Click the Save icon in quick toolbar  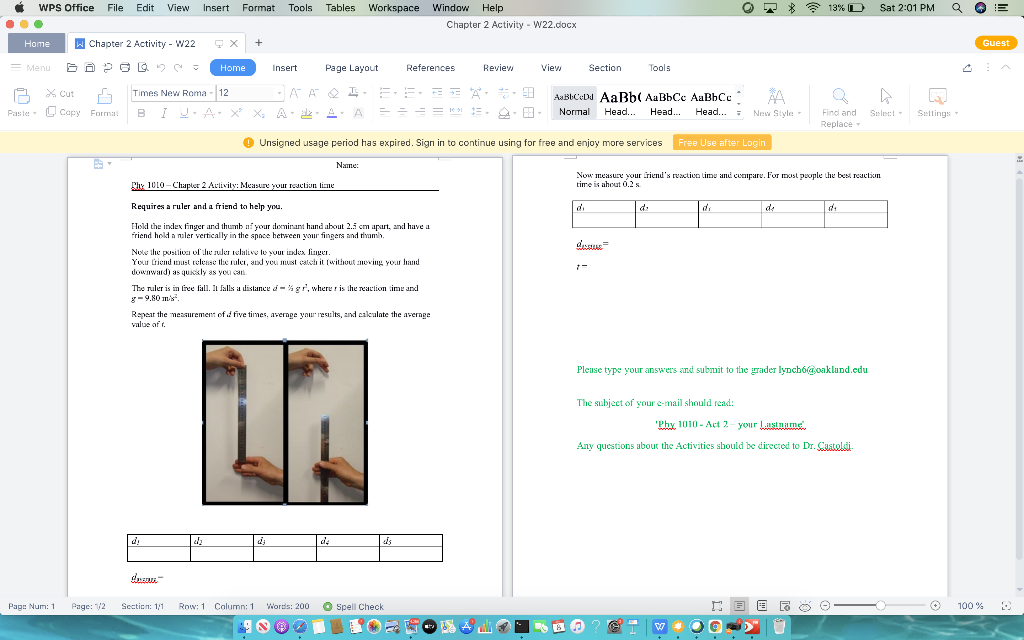click(89, 67)
